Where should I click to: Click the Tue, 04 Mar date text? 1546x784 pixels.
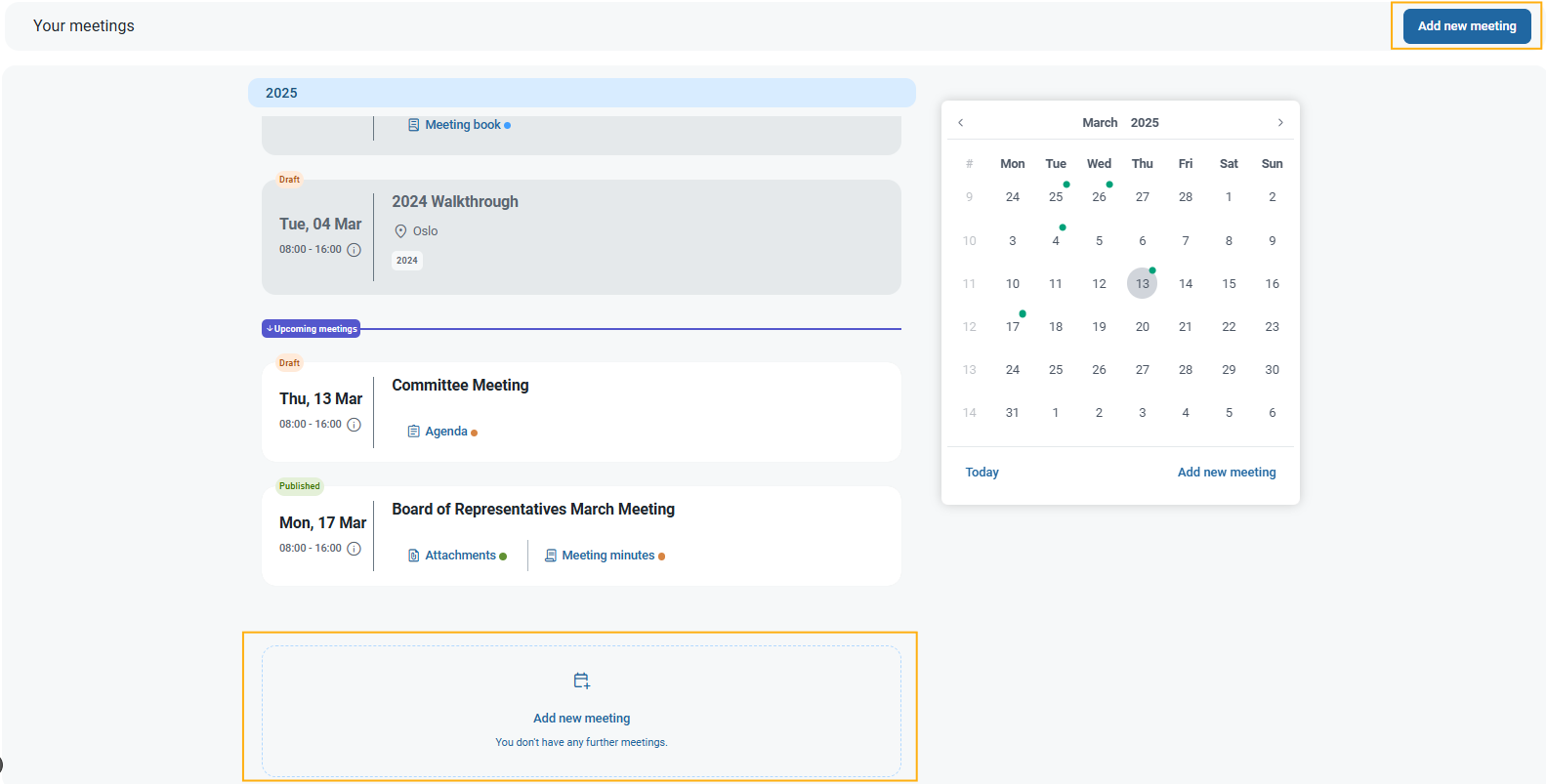[x=320, y=225]
